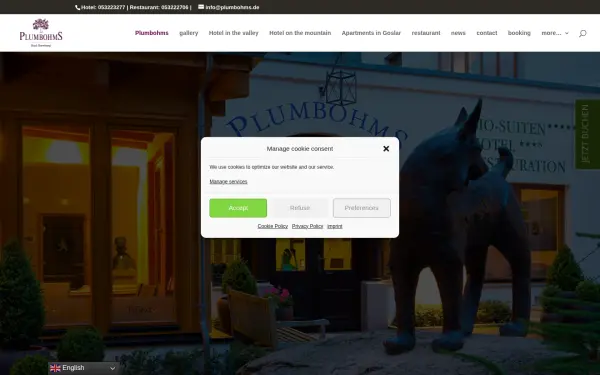Click 'We use cookies to optimize' text
The image size is (600, 375).
[272, 167]
